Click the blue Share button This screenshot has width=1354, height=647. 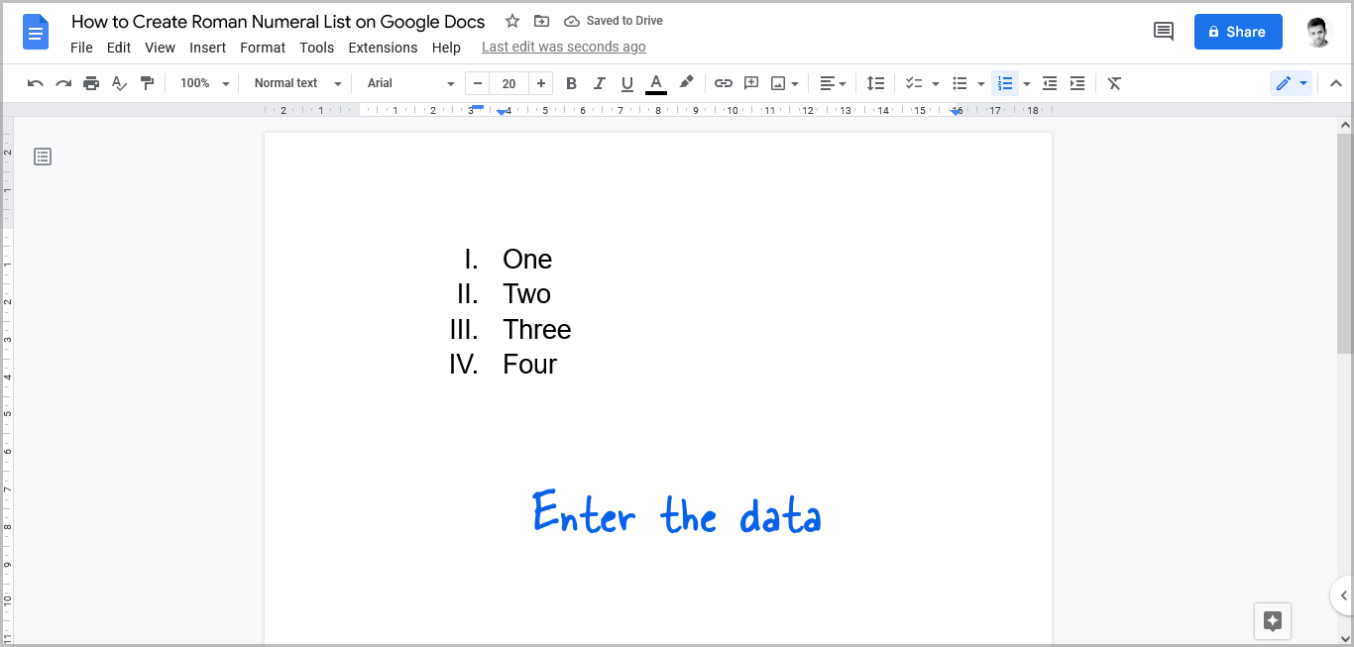click(1238, 32)
